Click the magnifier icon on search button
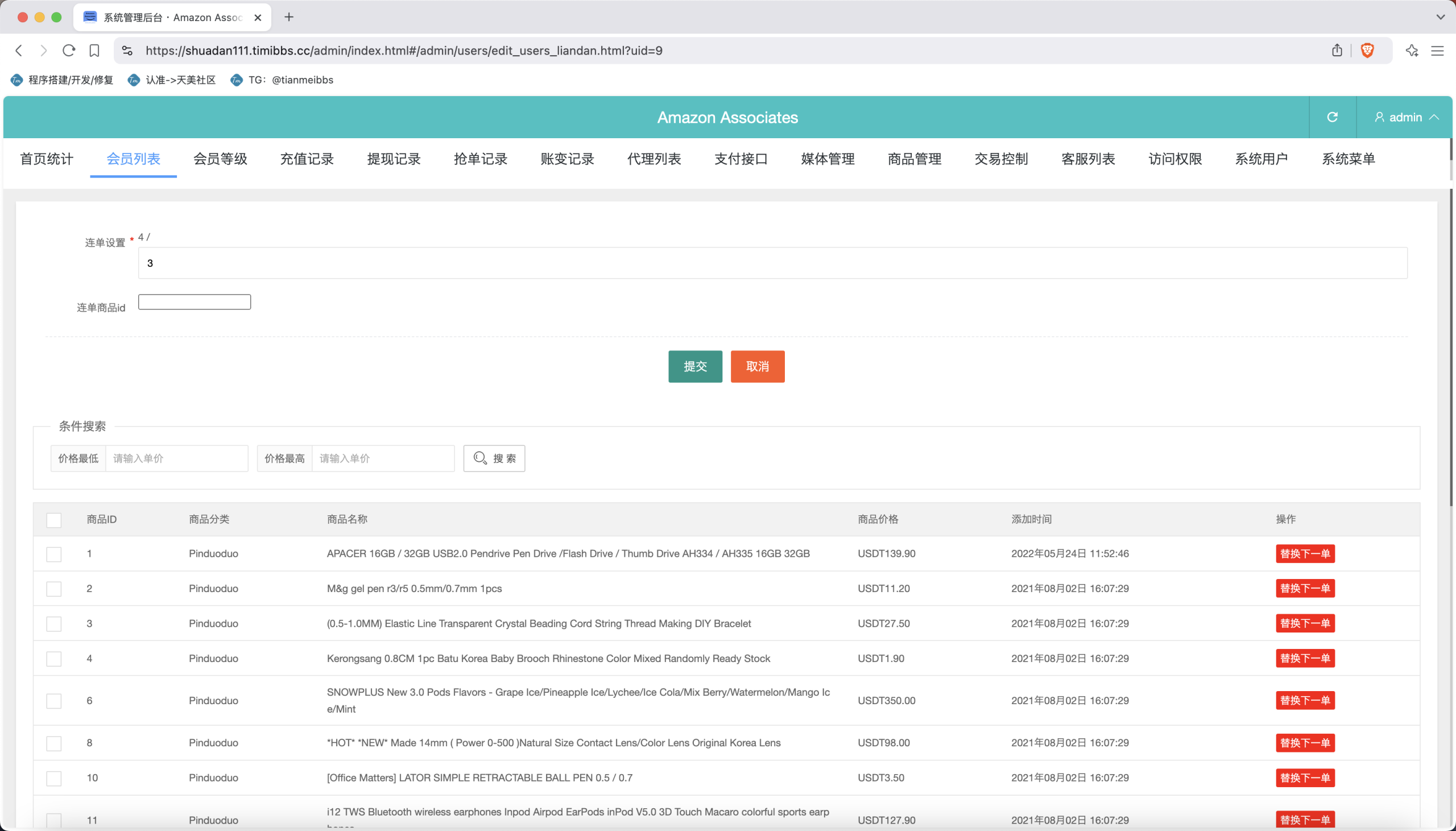 point(481,458)
